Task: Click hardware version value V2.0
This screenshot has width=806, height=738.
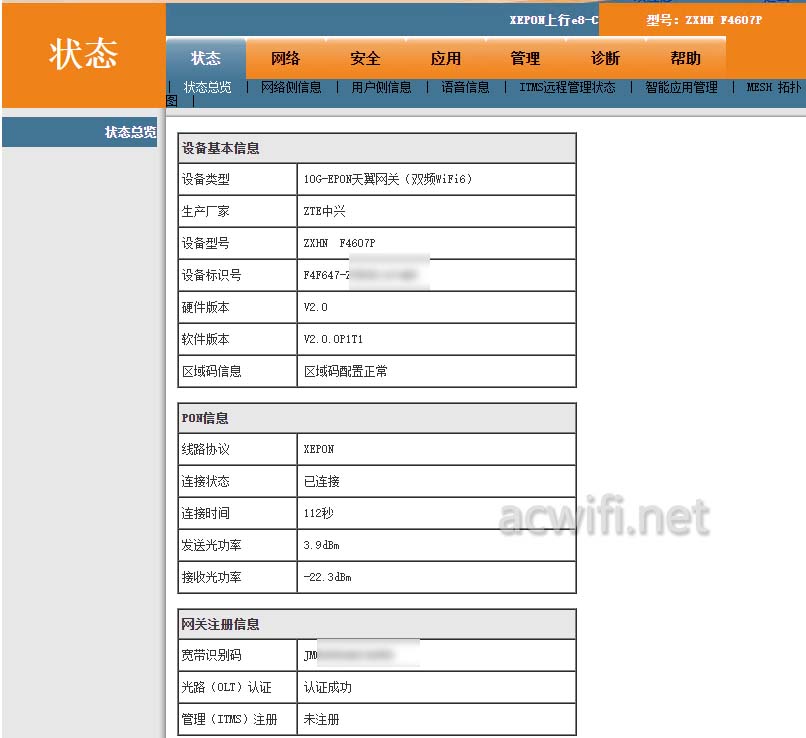Action: click(315, 307)
